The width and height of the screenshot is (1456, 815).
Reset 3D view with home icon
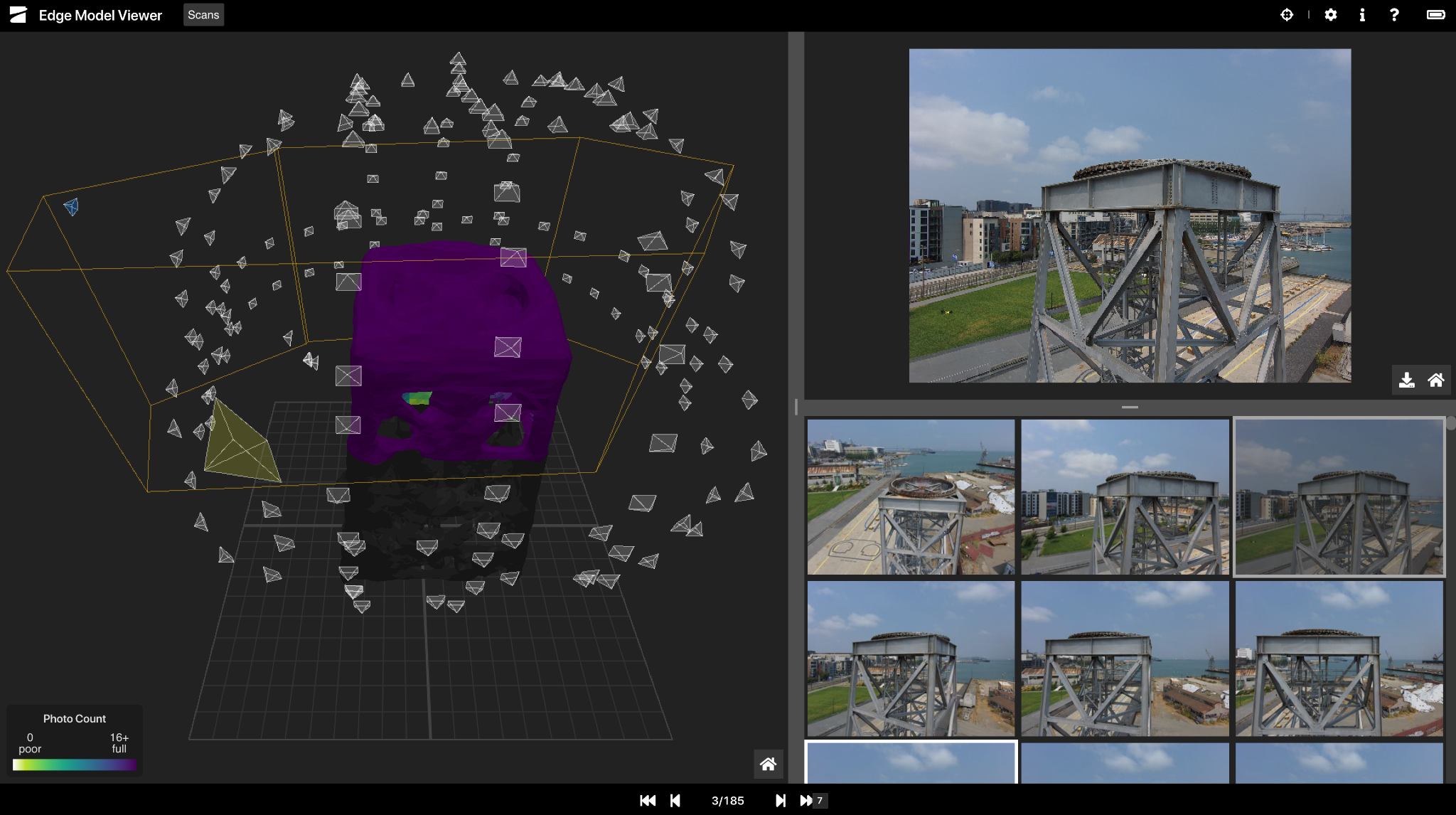768,764
